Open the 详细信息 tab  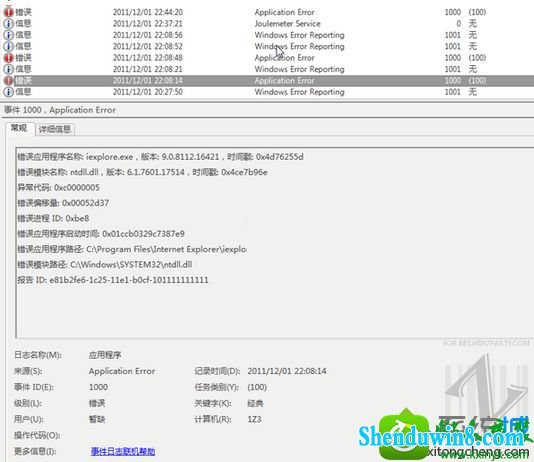55,129
